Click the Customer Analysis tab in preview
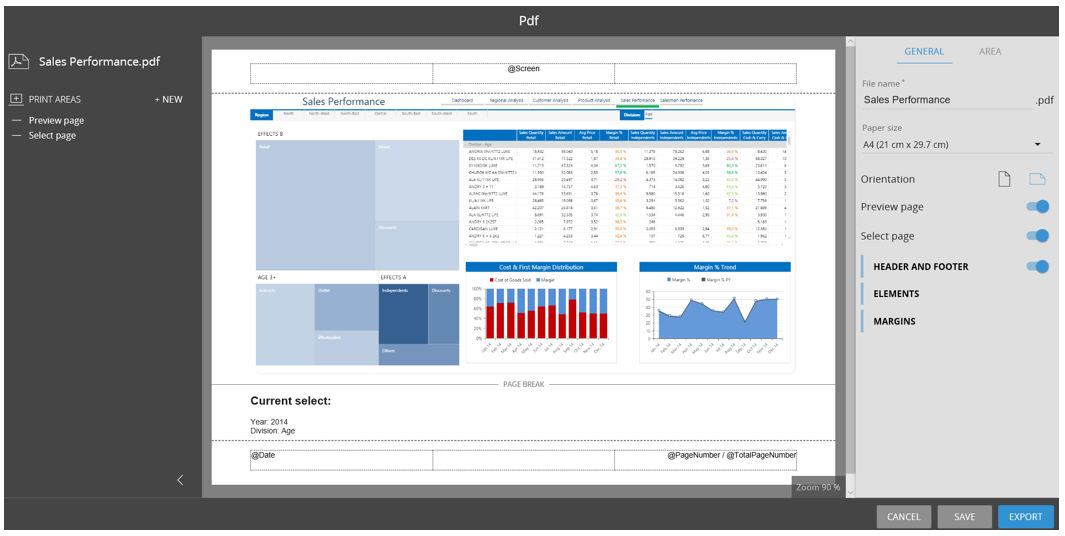The width and height of the screenshot is (1065, 536). (x=550, y=101)
